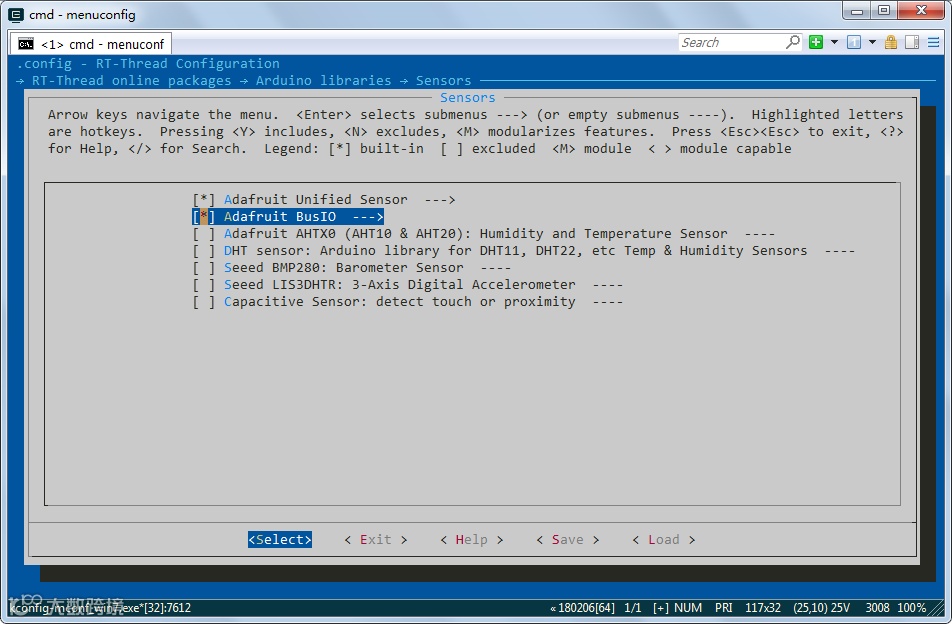This screenshot has width=952, height=624.
Task: Open Adafruit Unified Sensor submenu arrow
Action: click(x=440, y=200)
